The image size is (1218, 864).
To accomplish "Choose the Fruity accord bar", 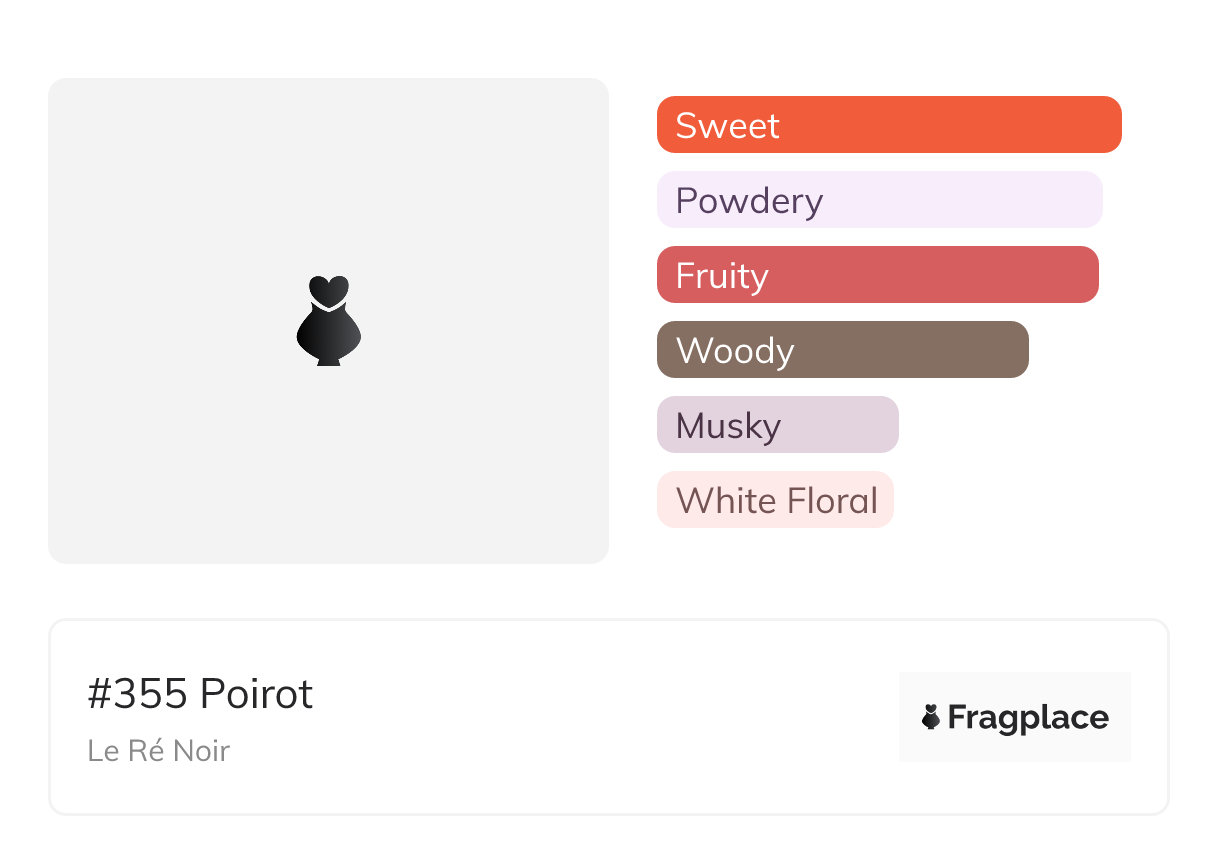I will (877, 275).
